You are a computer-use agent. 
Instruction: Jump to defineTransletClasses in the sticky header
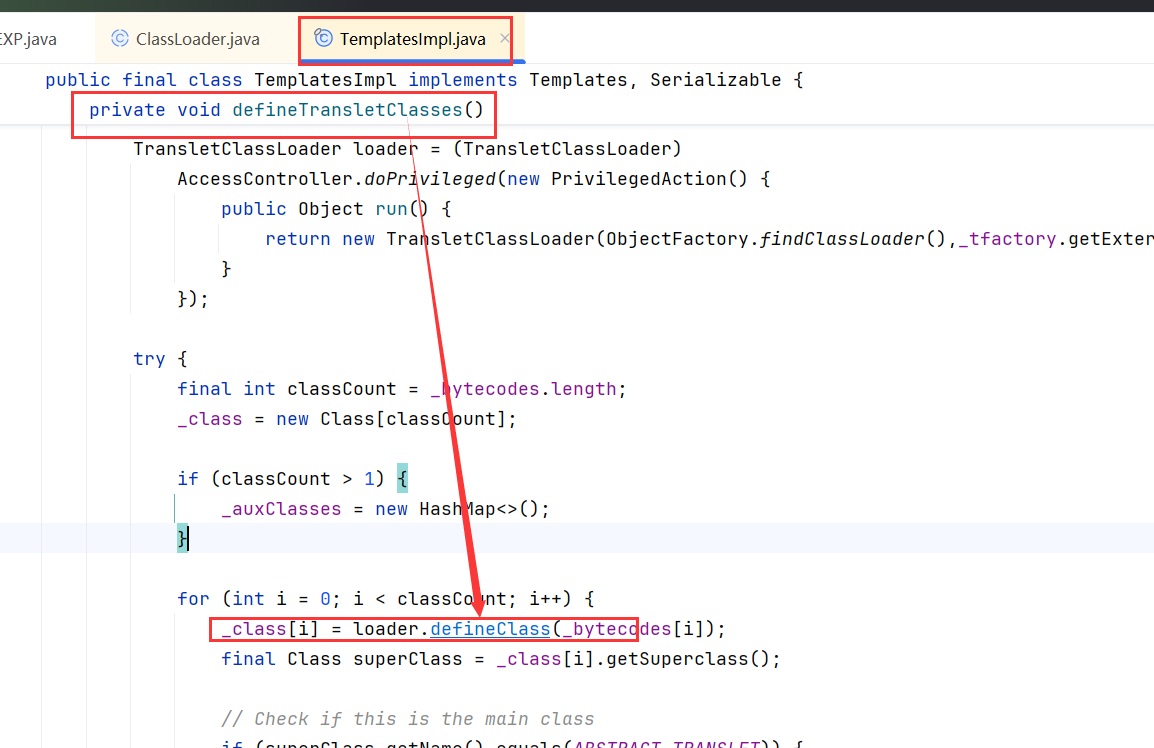(347, 110)
